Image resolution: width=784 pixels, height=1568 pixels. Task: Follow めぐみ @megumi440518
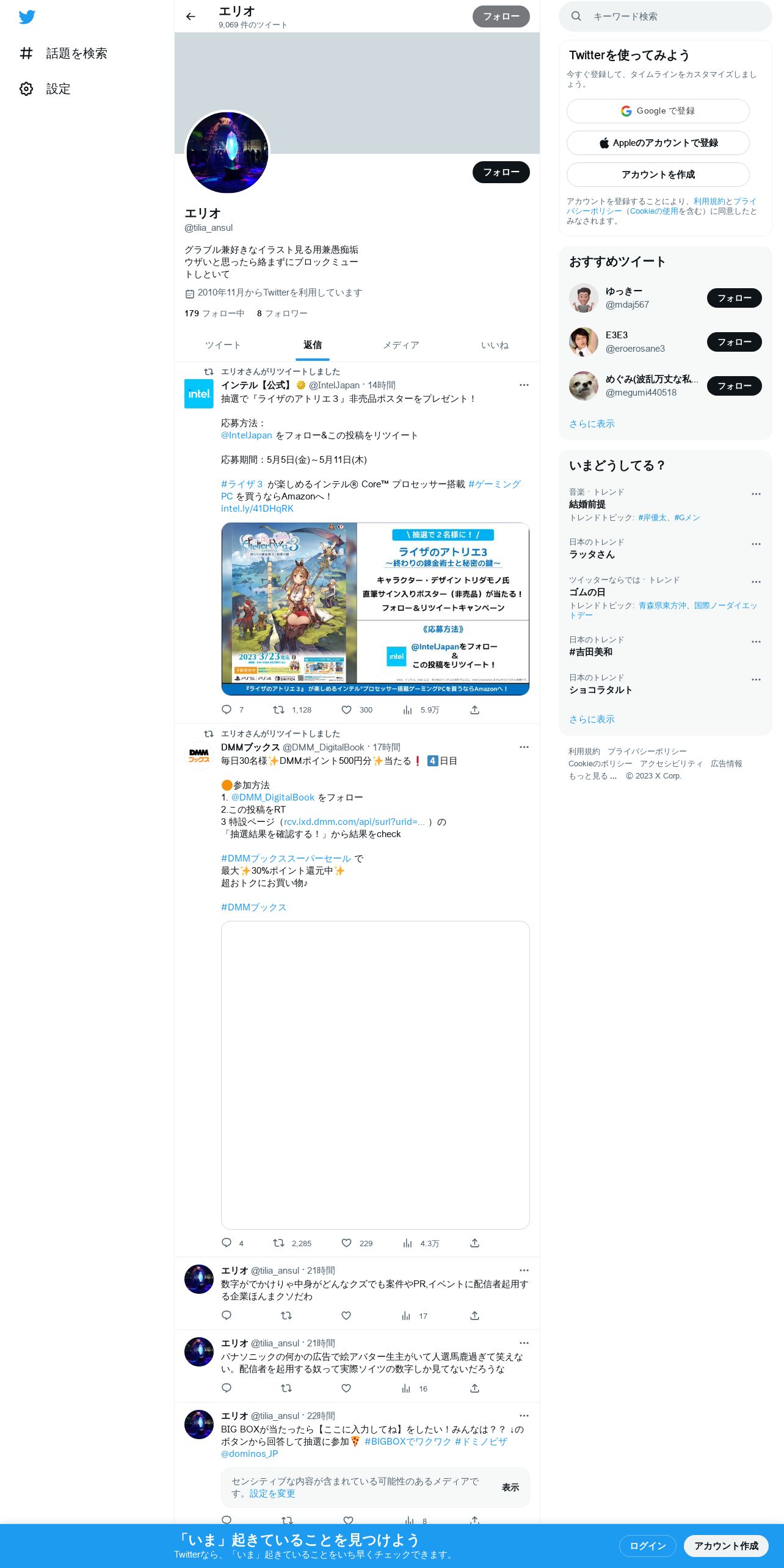[x=735, y=386]
